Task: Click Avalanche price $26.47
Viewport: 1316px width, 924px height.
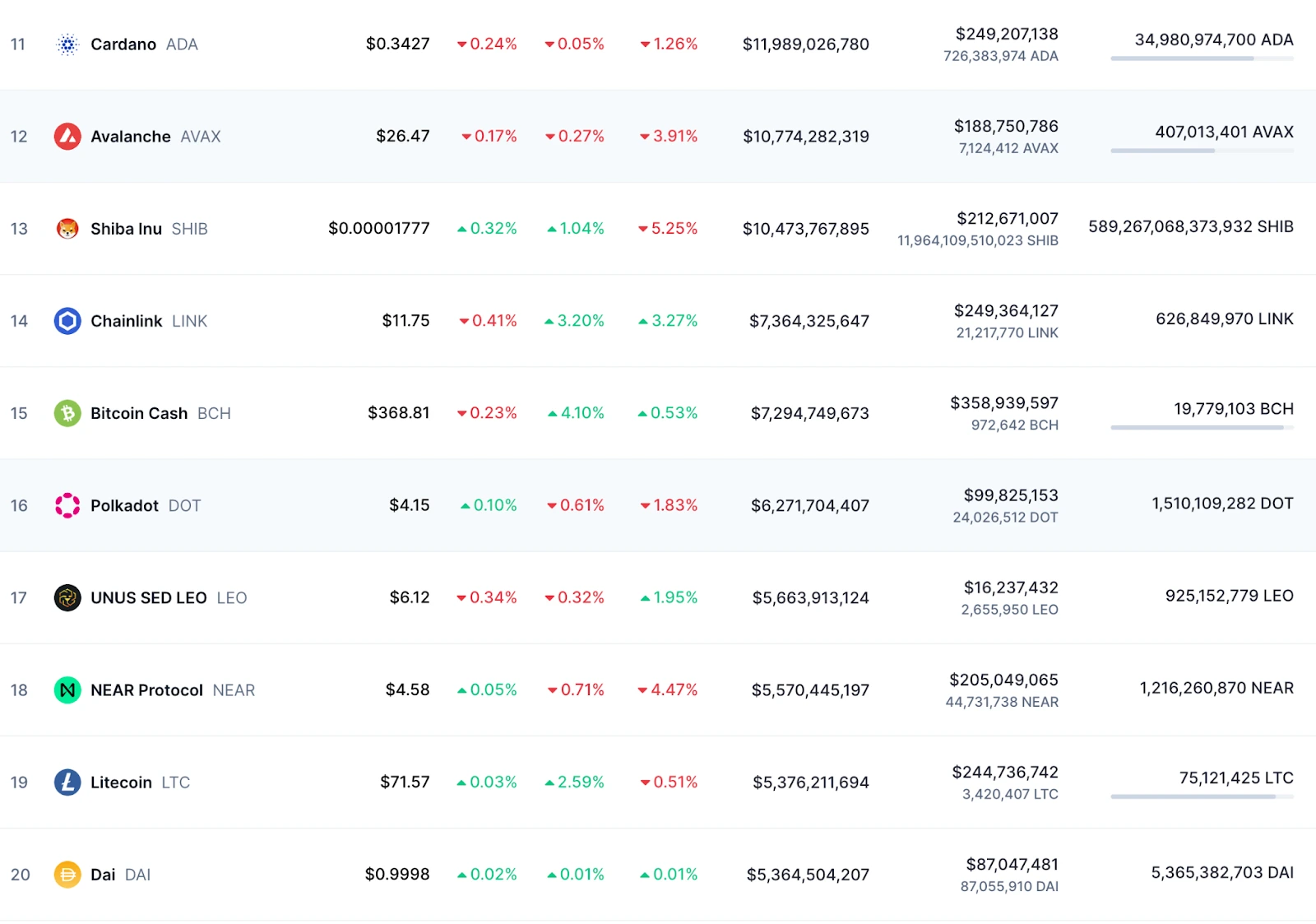Action: (403, 136)
